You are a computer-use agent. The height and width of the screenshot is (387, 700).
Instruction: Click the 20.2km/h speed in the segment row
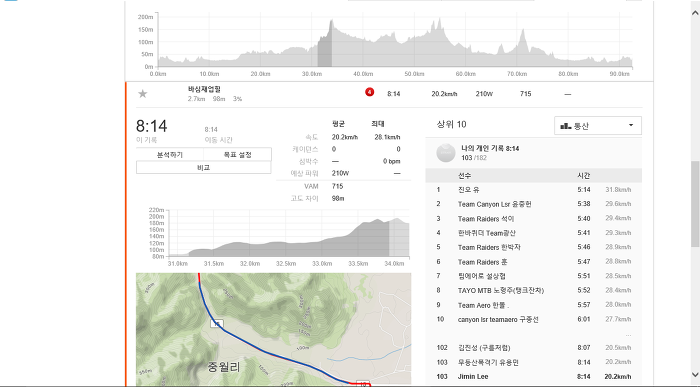pyautogui.click(x=444, y=94)
